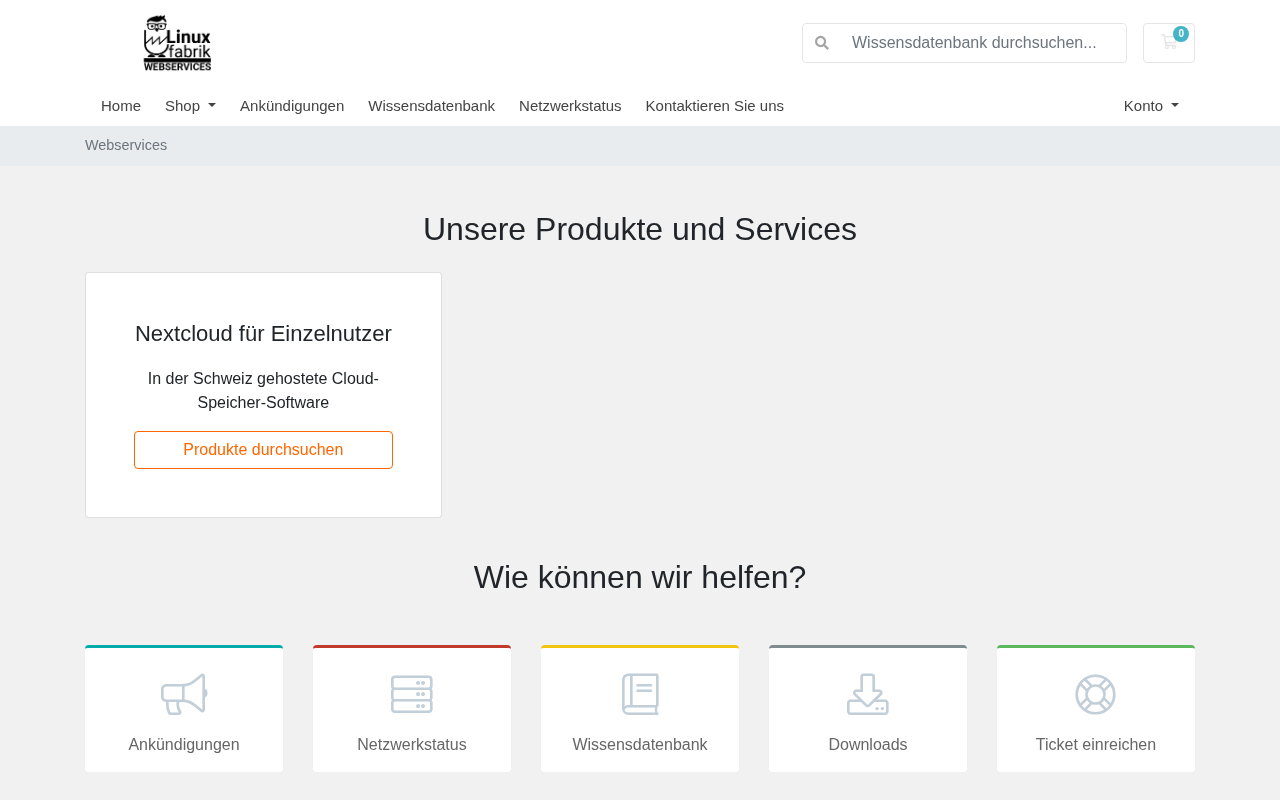Open Ankündigungen in the navigation bar
1280x800 pixels.
(292, 106)
